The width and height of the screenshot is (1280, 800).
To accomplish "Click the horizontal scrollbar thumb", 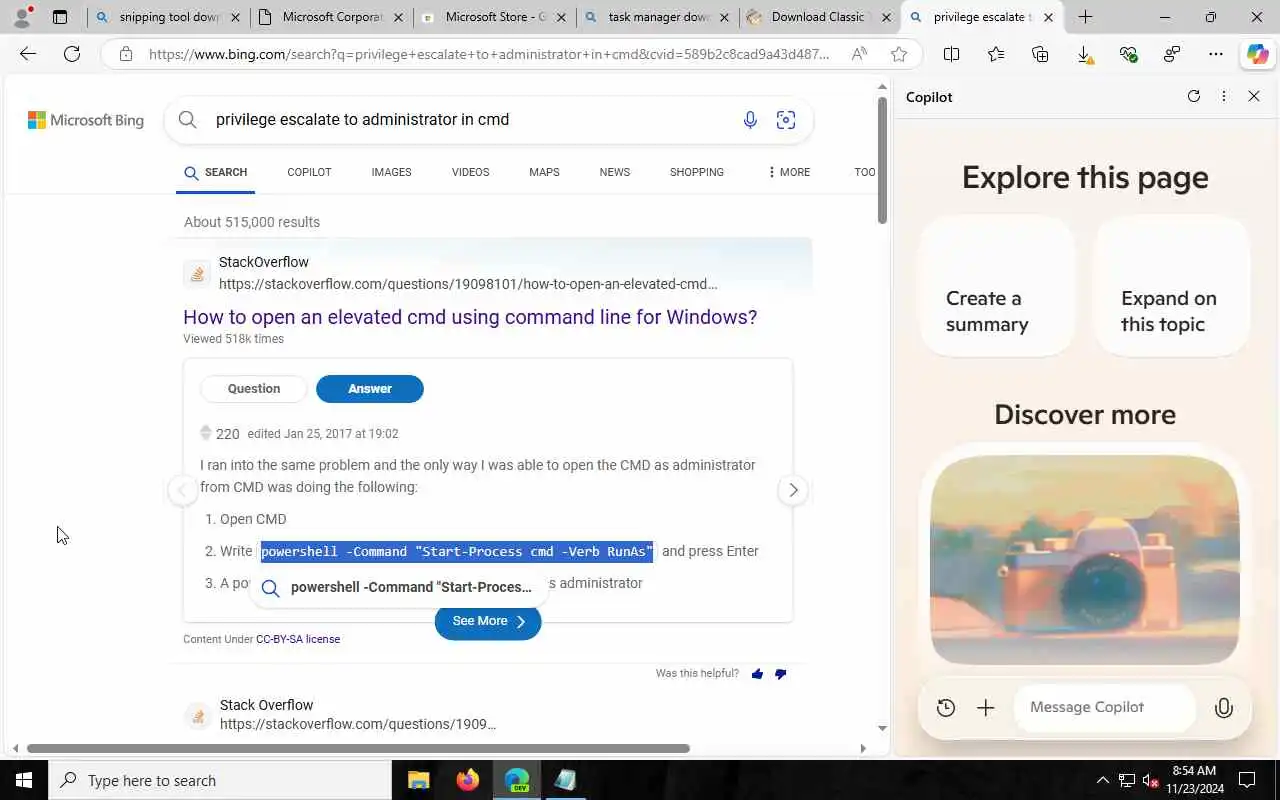I will (x=358, y=748).
